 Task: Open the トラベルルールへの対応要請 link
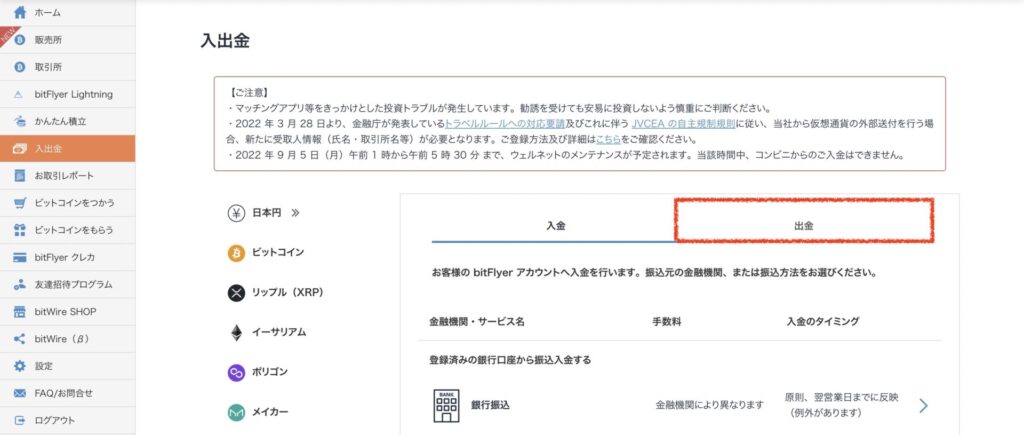click(505, 124)
